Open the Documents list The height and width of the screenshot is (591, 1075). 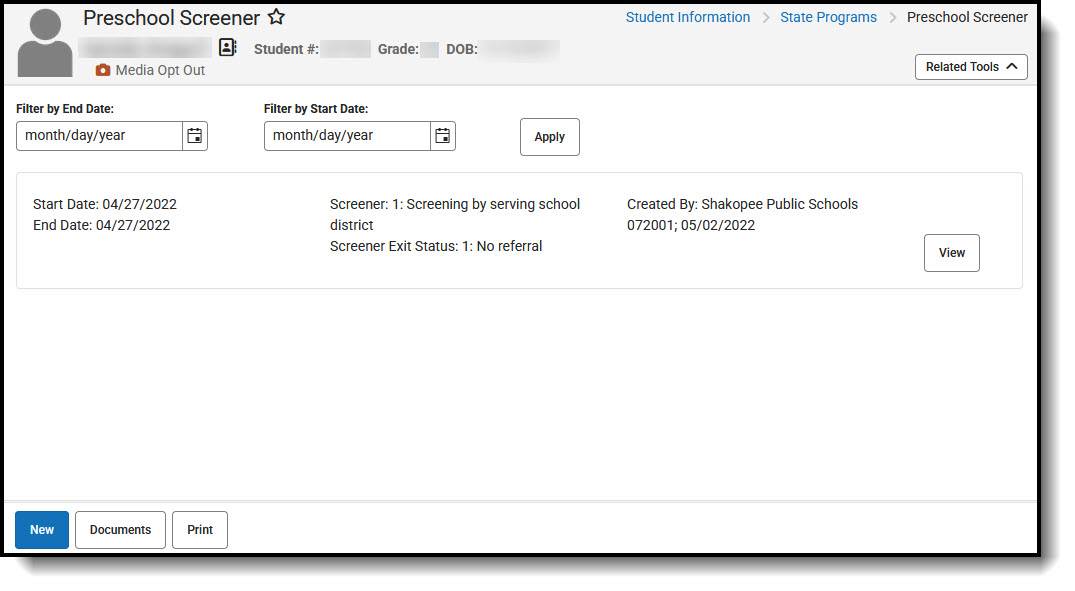pos(120,529)
